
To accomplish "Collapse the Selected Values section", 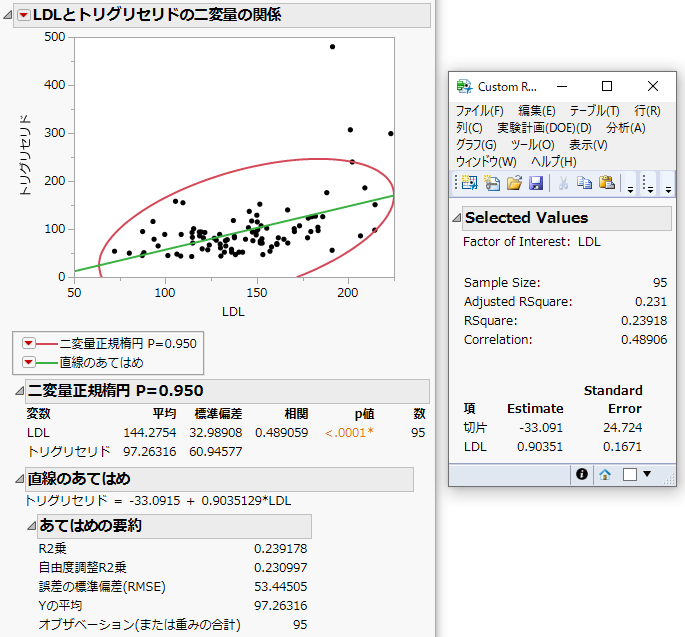I will tap(457, 218).
